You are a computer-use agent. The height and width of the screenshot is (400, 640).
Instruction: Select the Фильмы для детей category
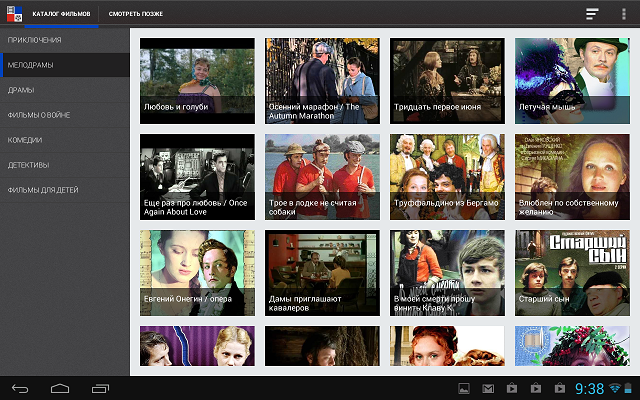click(65, 190)
